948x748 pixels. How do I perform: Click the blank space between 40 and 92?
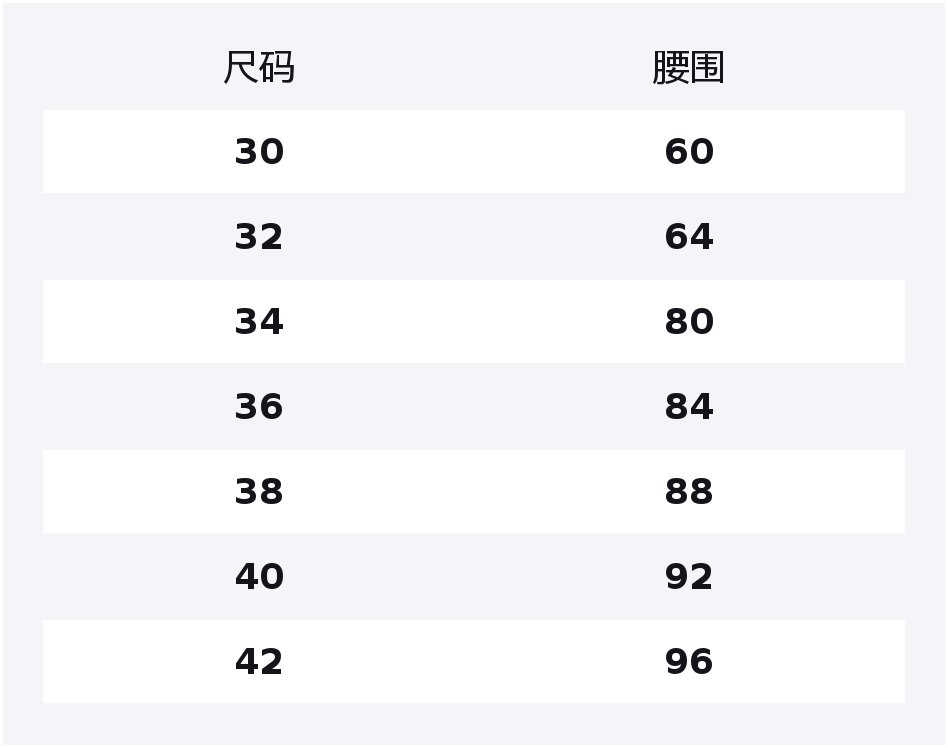(x=474, y=577)
